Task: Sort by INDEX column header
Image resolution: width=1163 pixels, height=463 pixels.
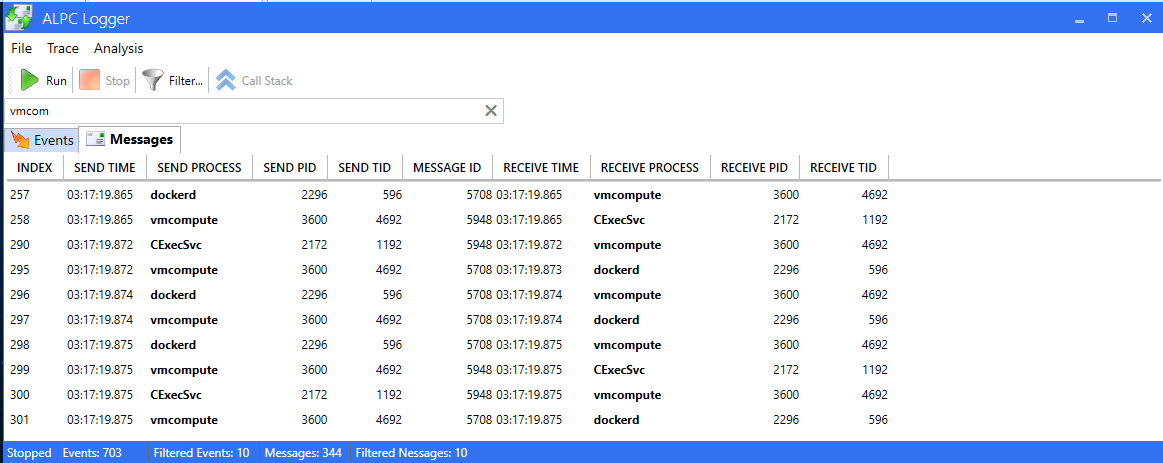Action: pyautogui.click(x=35, y=168)
